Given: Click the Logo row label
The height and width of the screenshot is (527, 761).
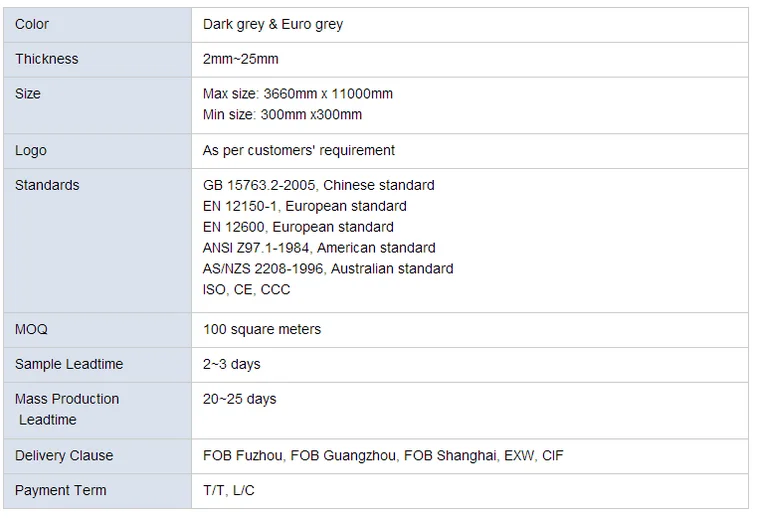Looking at the screenshot, I should (31, 151).
